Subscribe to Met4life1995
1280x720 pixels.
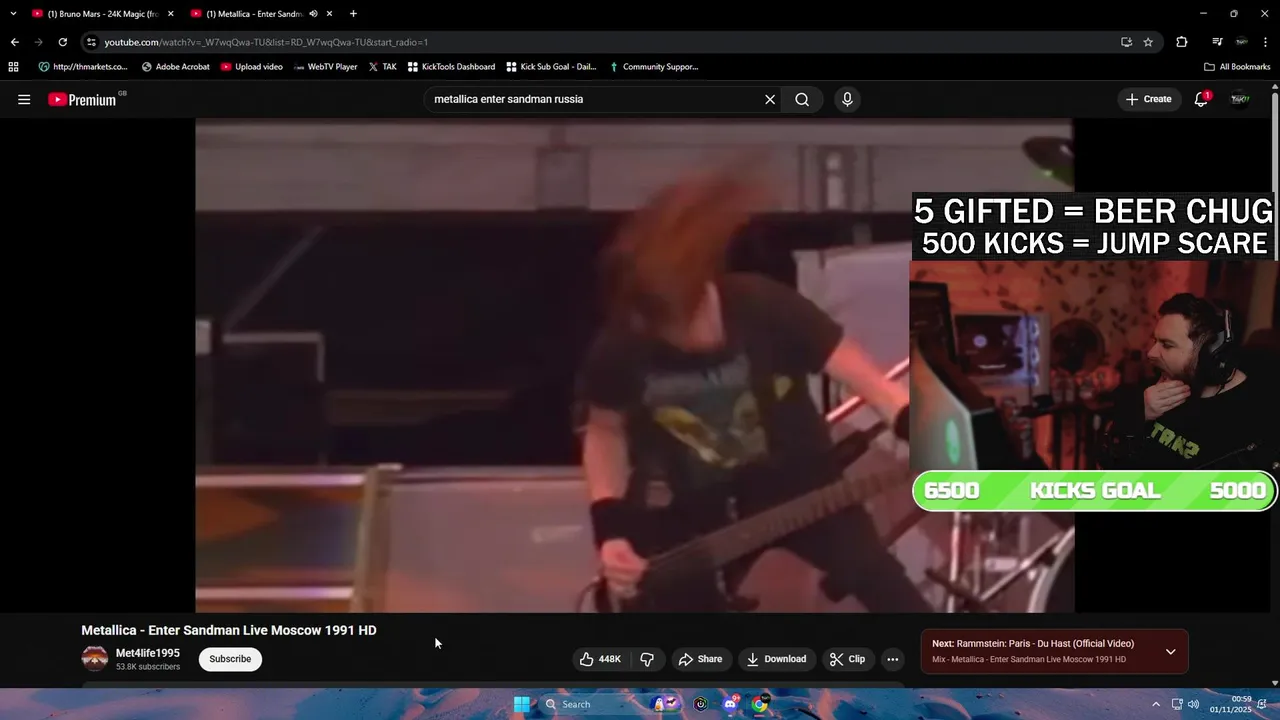(230, 659)
